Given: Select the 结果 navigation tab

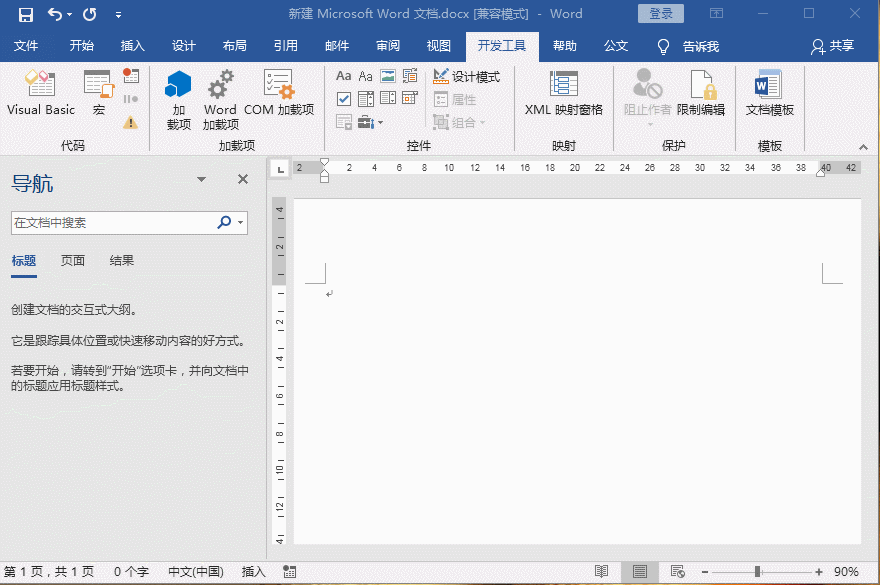Looking at the screenshot, I should (x=122, y=260).
